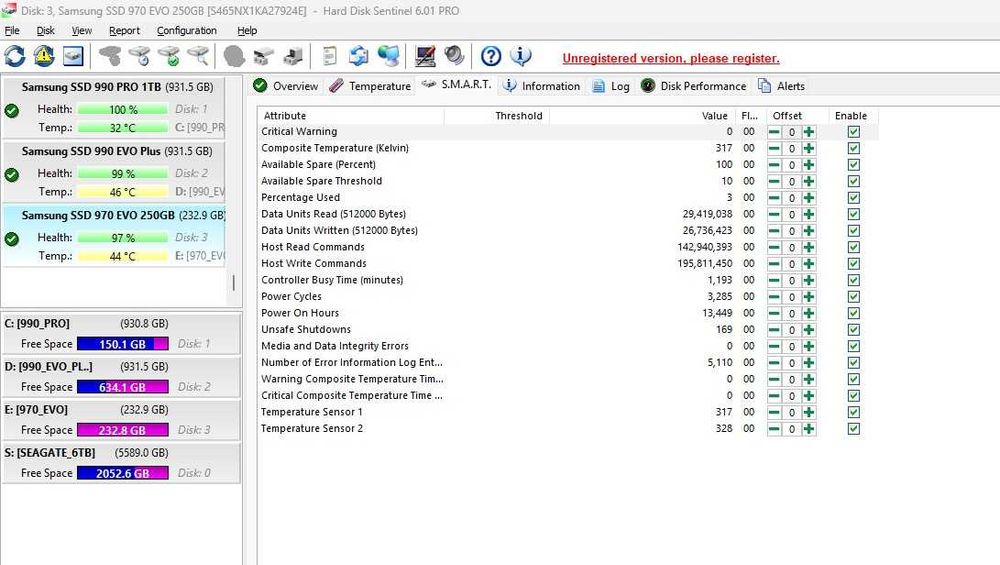The height and width of the screenshot is (565, 1000).
Task: Switch to the Alerts tab
Action: pos(781,86)
